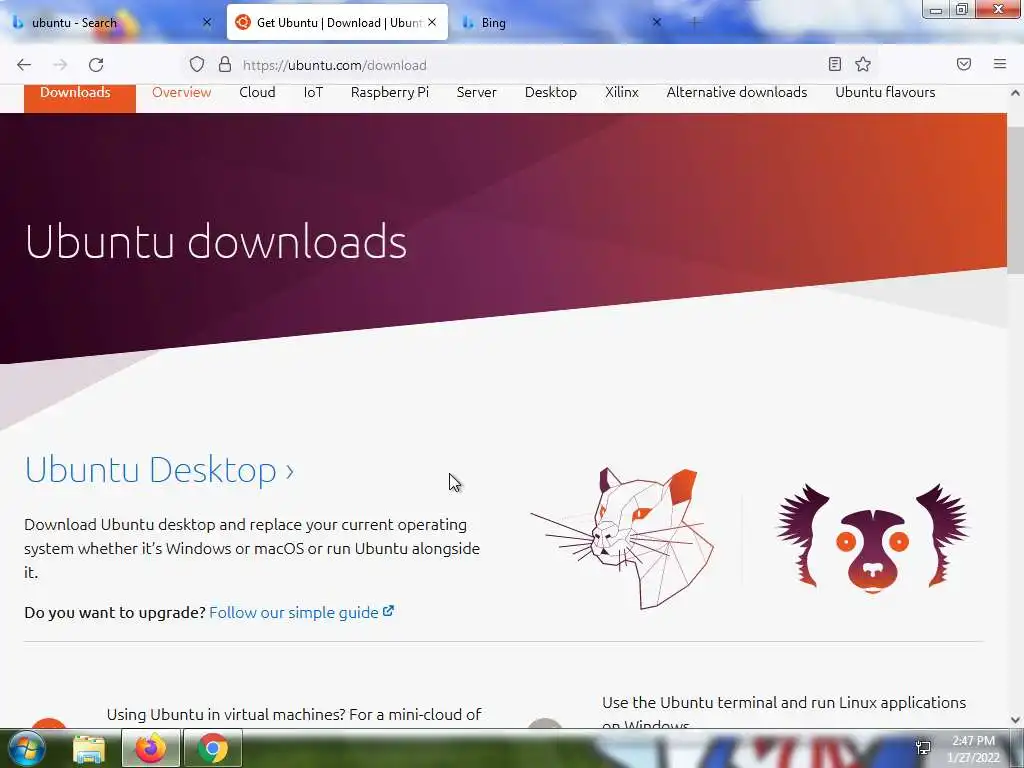Viewport: 1024px width, 768px height.
Task: Click the padlock site security icon
Action: [x=225, y=64]
